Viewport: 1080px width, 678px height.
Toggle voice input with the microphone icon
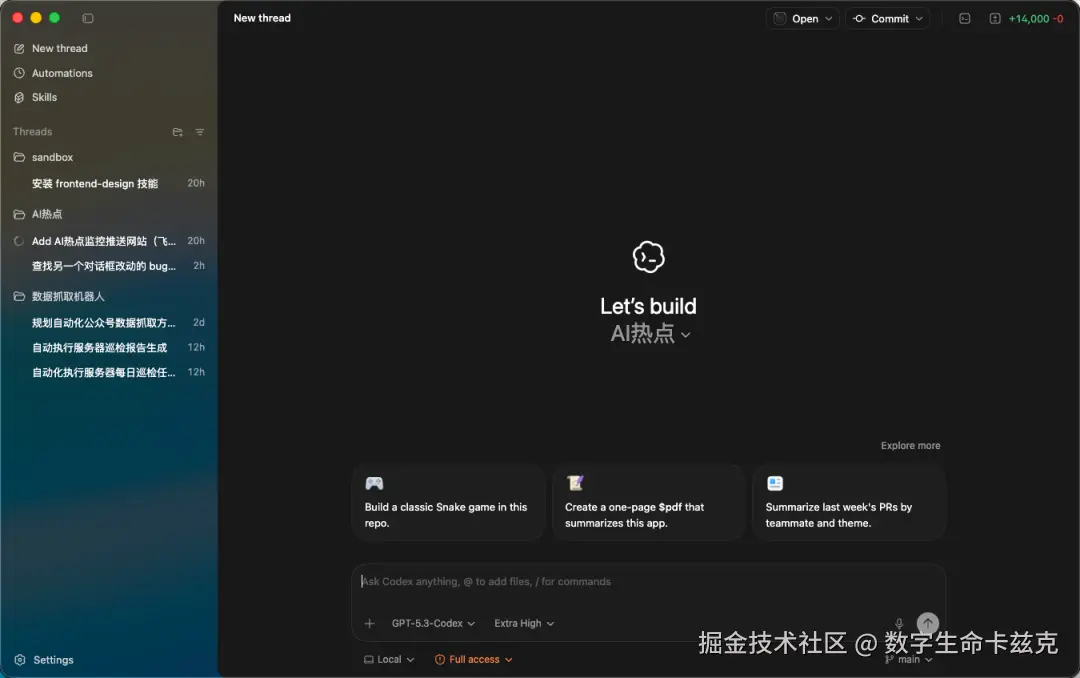(898, 623)
